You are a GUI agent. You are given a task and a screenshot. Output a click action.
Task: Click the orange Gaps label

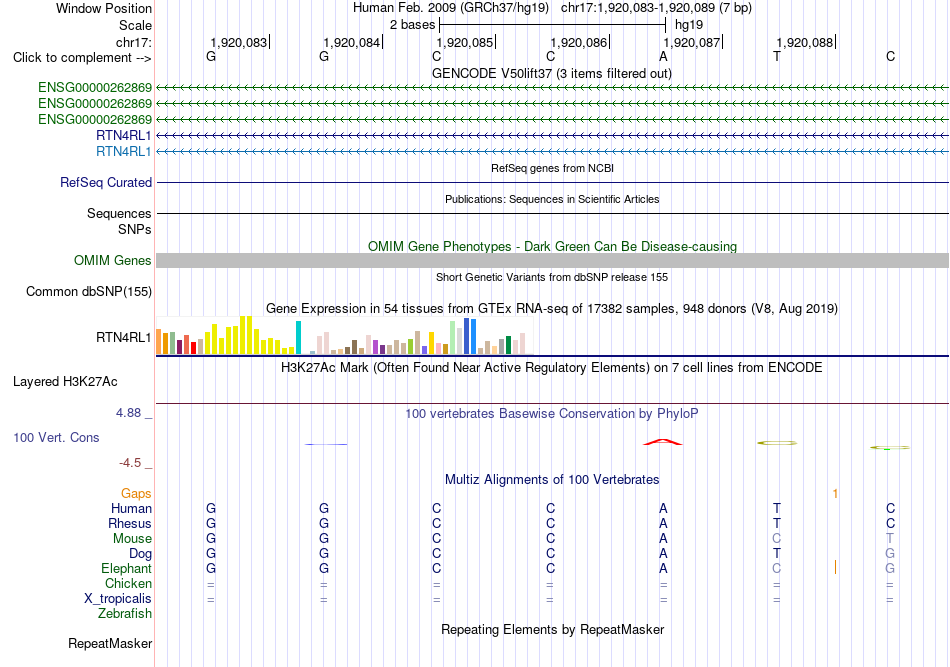click(136, 494)
